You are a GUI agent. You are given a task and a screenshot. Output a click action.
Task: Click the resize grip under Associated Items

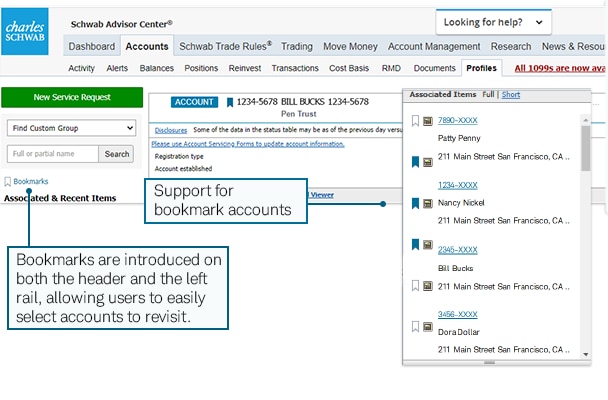point(489,362)
